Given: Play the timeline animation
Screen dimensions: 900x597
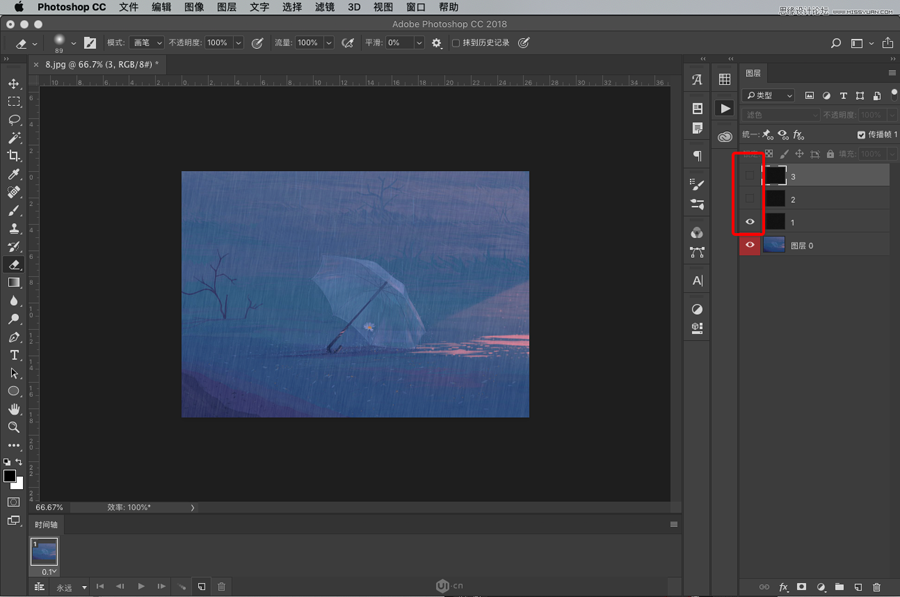Looking at the screenshot, I should [x=141, y=586].
